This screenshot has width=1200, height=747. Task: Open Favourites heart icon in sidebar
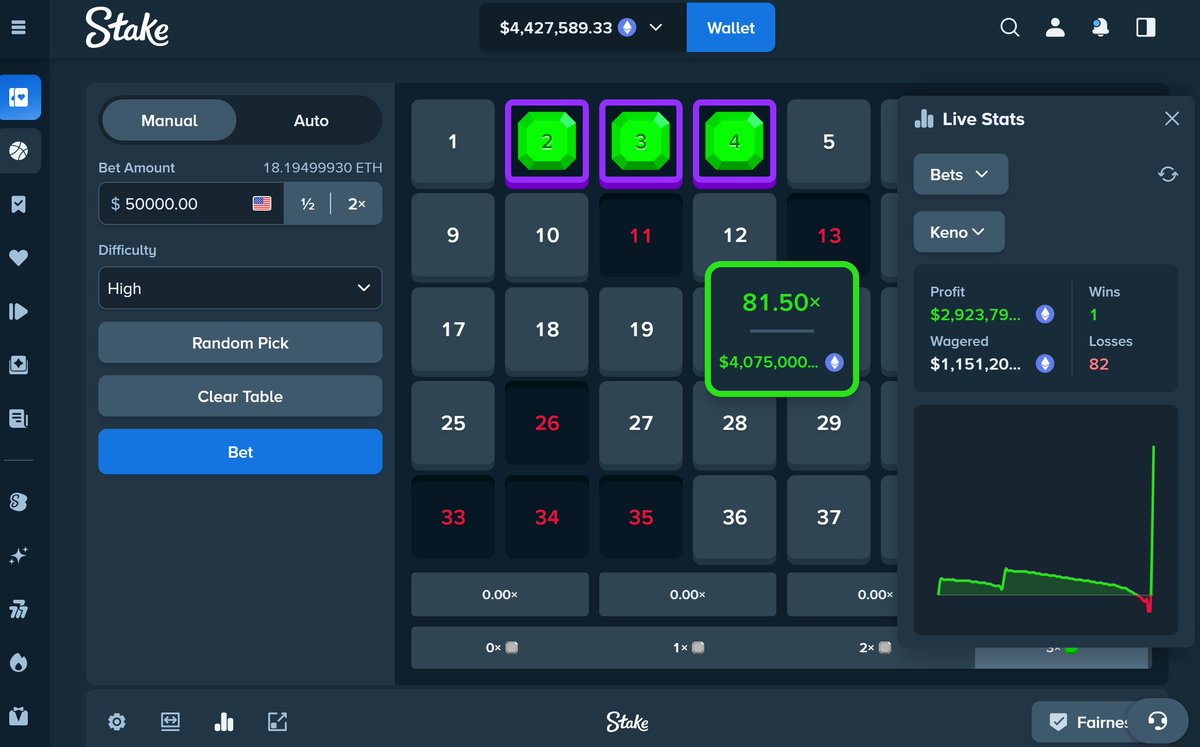[x=18, y=258]
